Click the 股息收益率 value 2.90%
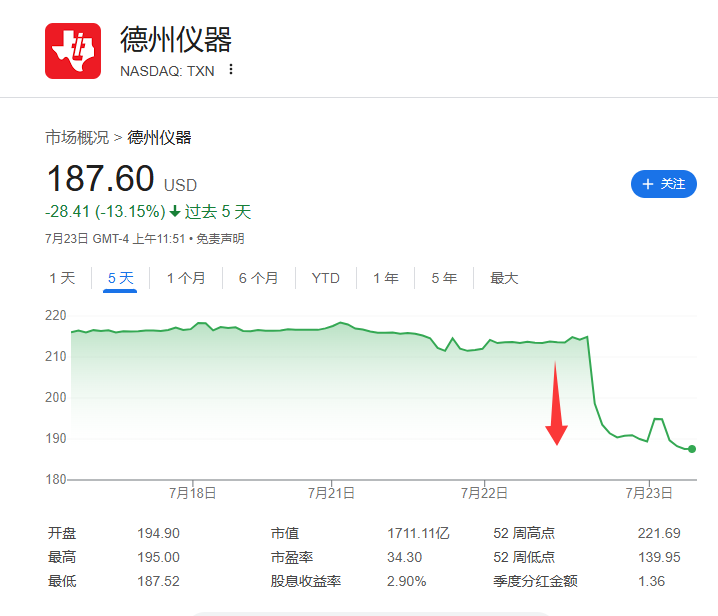Image resolution: width=718 pixels, height=616 pixels. (407, 581)
